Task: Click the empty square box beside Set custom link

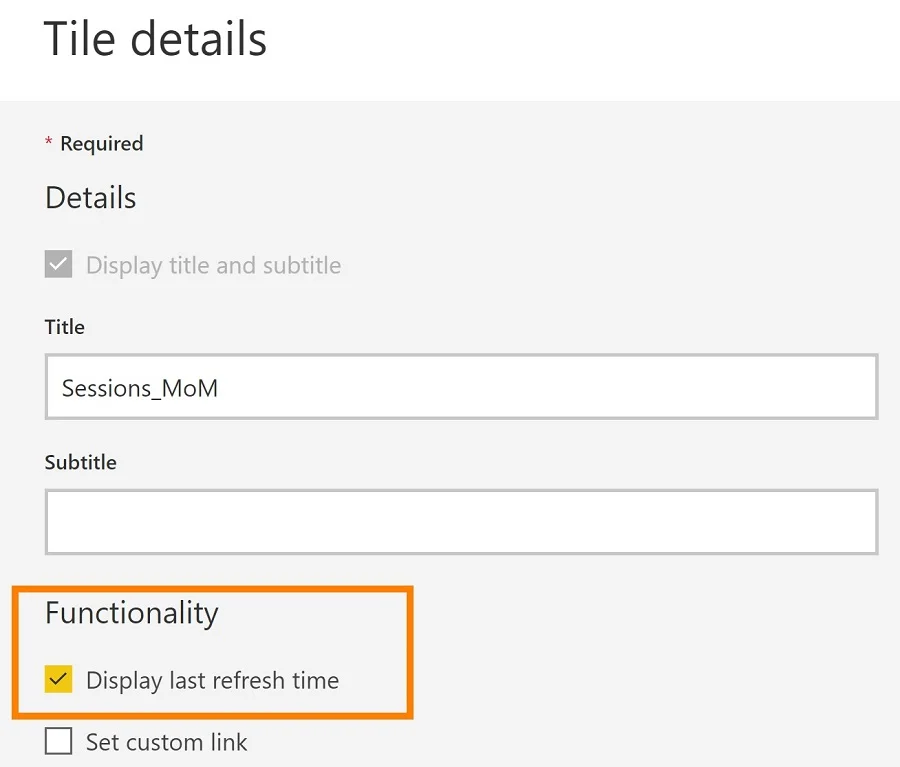Action: tap(59, 742)
